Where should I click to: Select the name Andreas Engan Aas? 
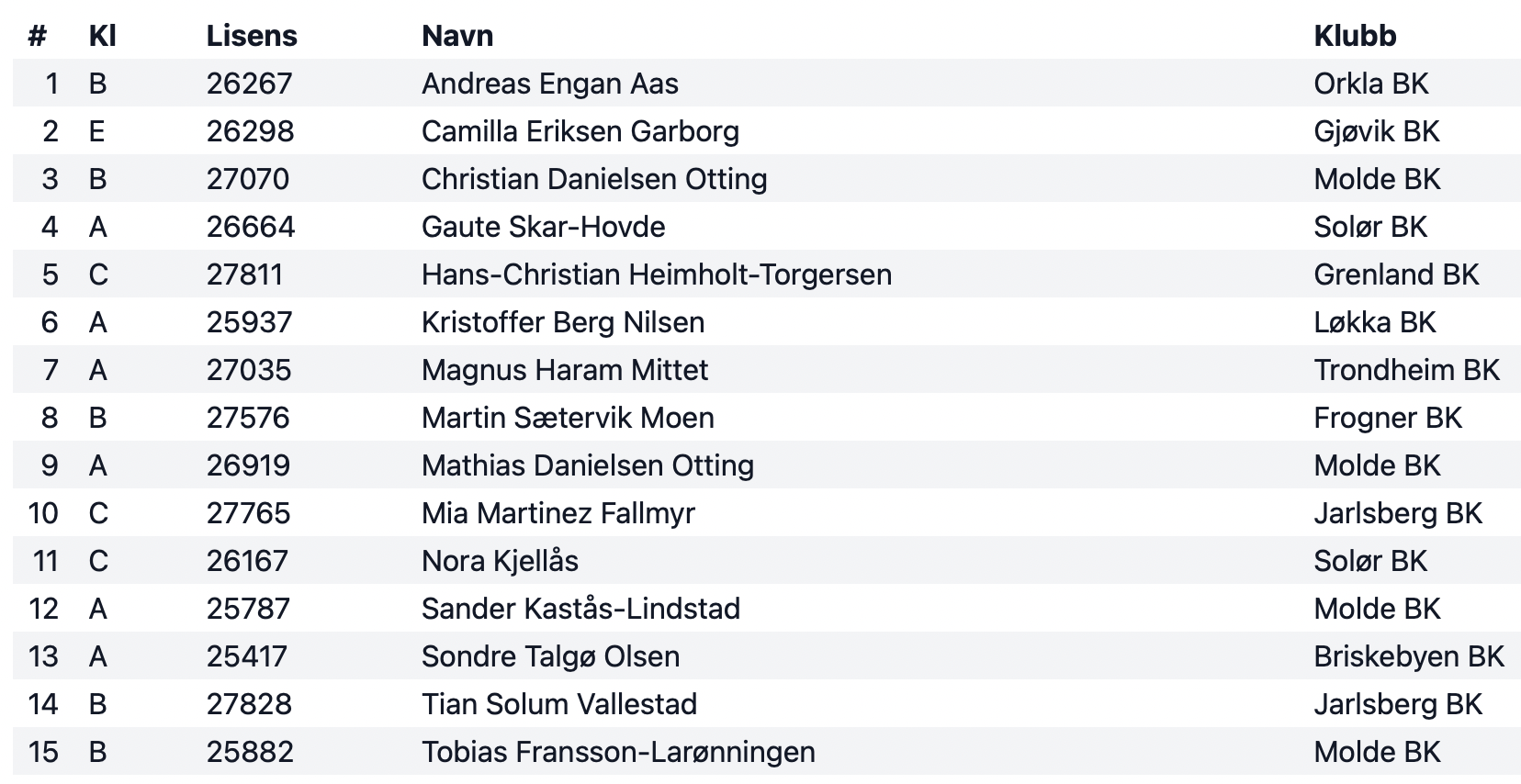(550, 84)
